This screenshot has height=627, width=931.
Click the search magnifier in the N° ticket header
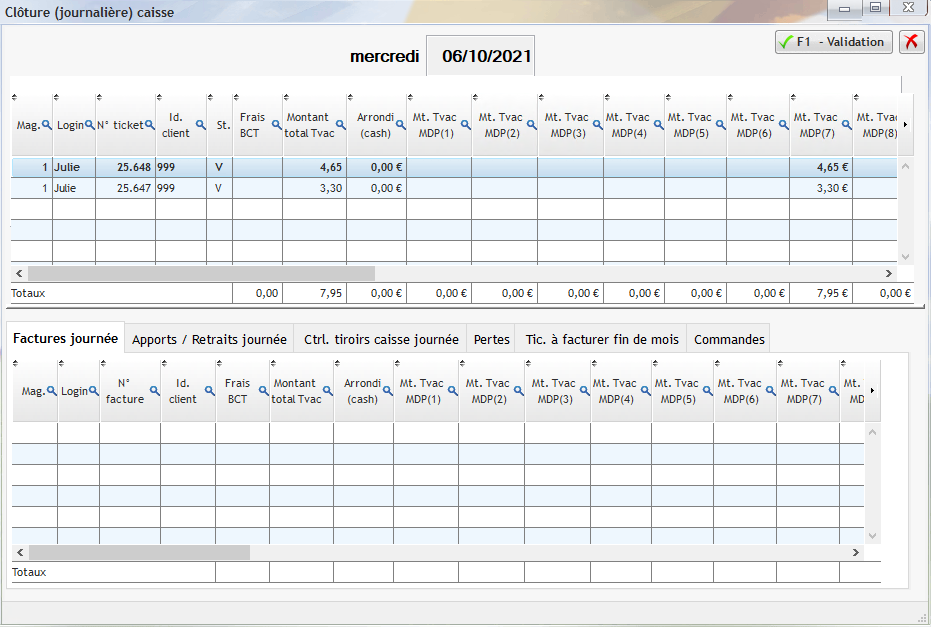(x=150, y=124)
